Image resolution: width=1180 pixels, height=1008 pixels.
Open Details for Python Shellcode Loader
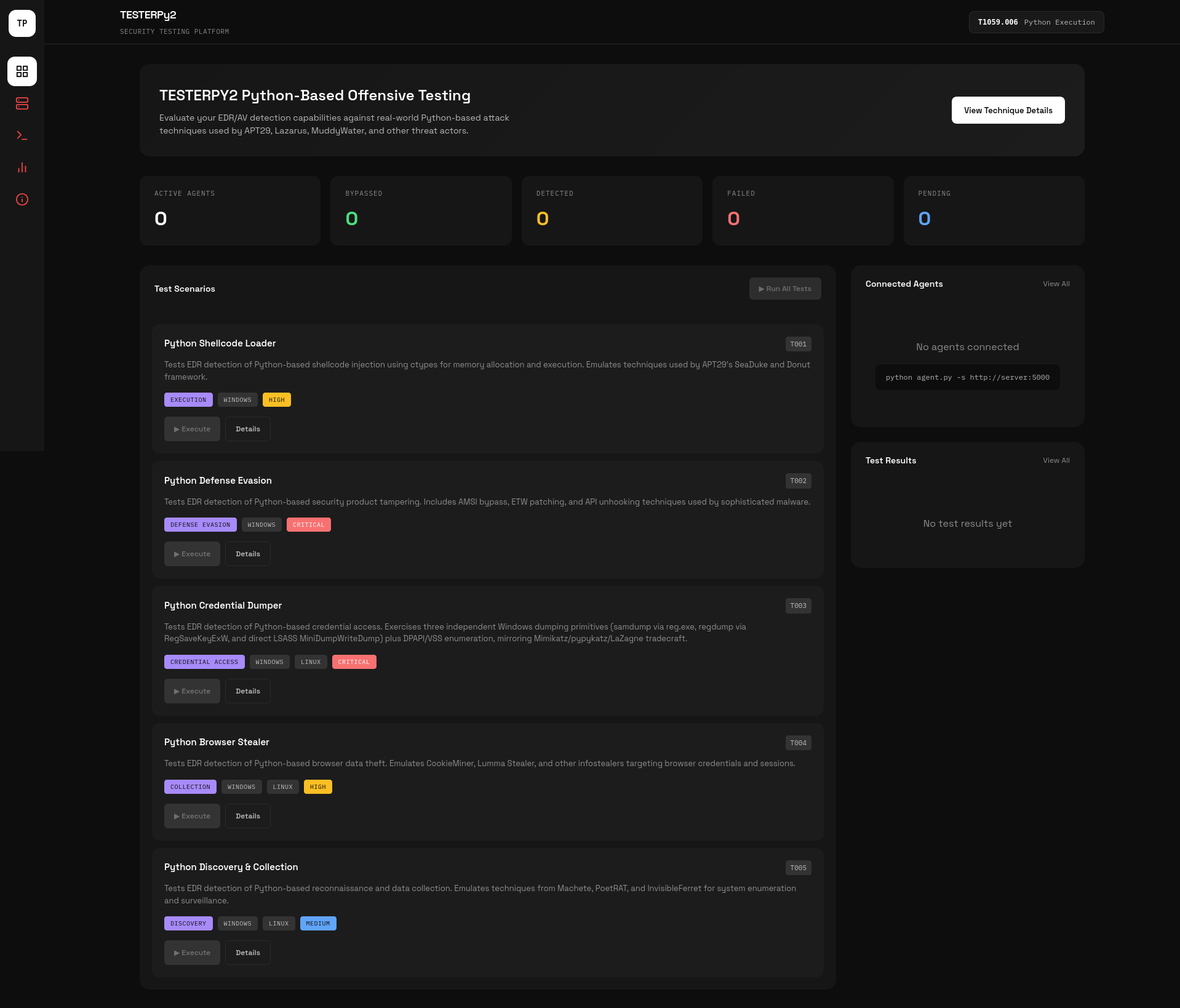(248, 429)
